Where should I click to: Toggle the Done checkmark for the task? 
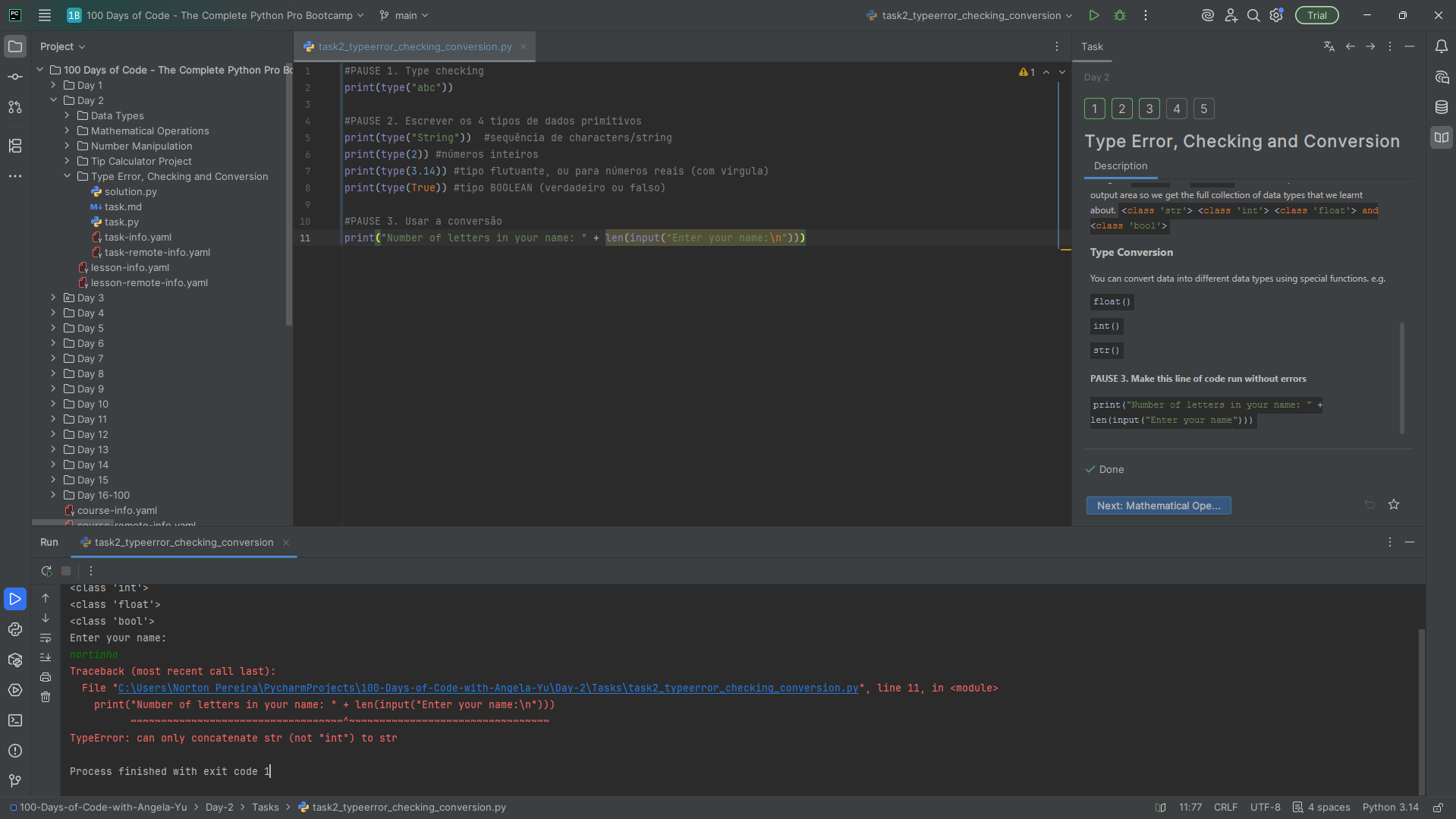click(x=1090, y=469)
